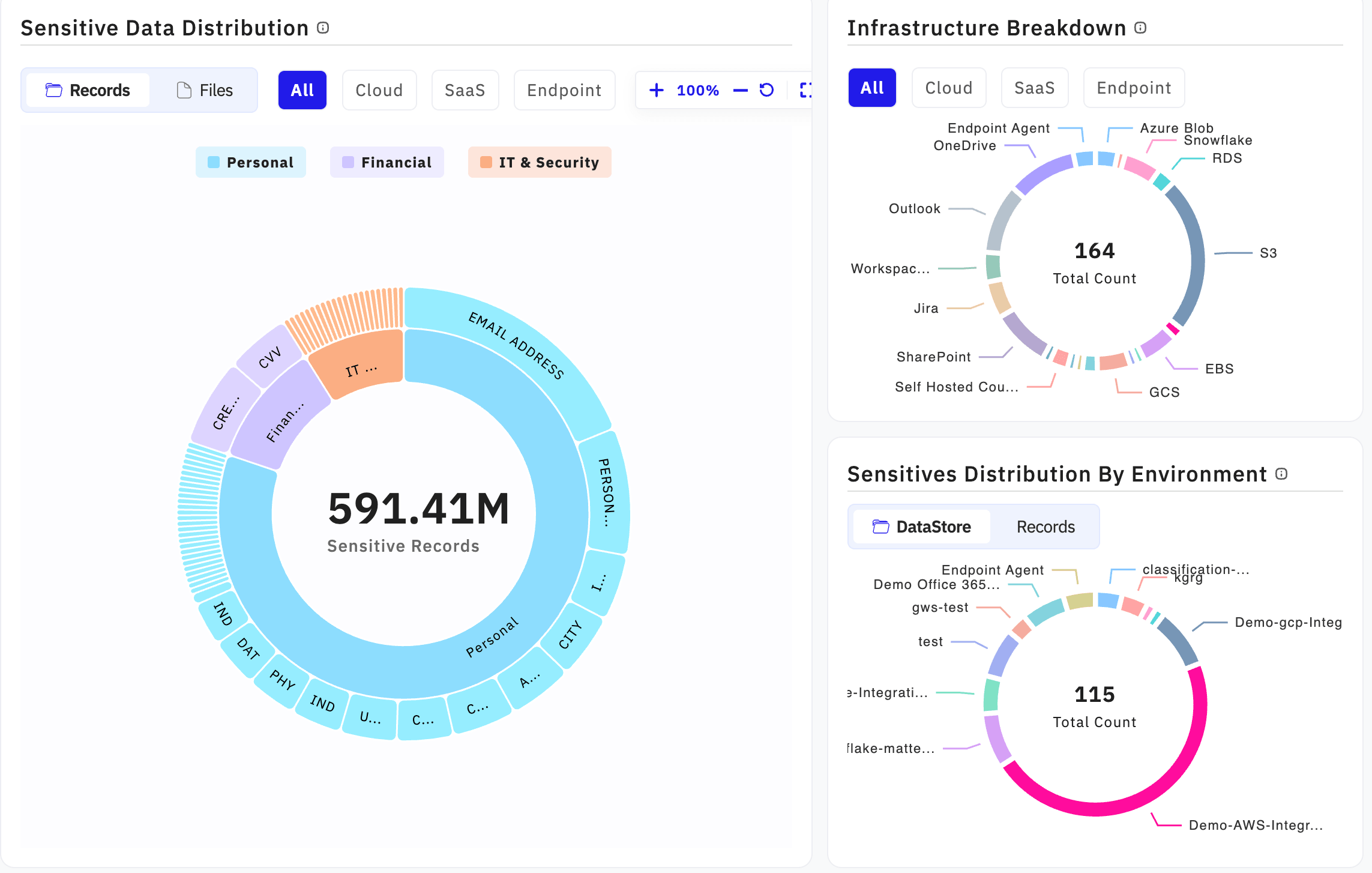The image size is (1372, 873).
Task: Select the Records tab in Environment panel
Action: click(x=1045, y=527)
